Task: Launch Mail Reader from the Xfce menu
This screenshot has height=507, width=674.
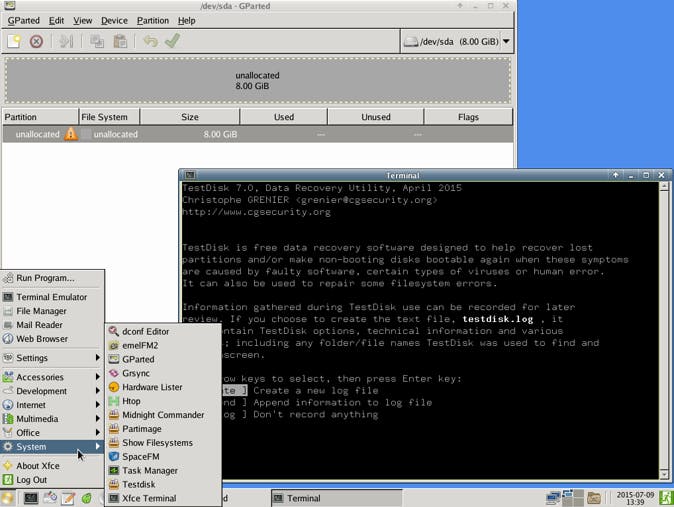Action: [x=52, y=325]
